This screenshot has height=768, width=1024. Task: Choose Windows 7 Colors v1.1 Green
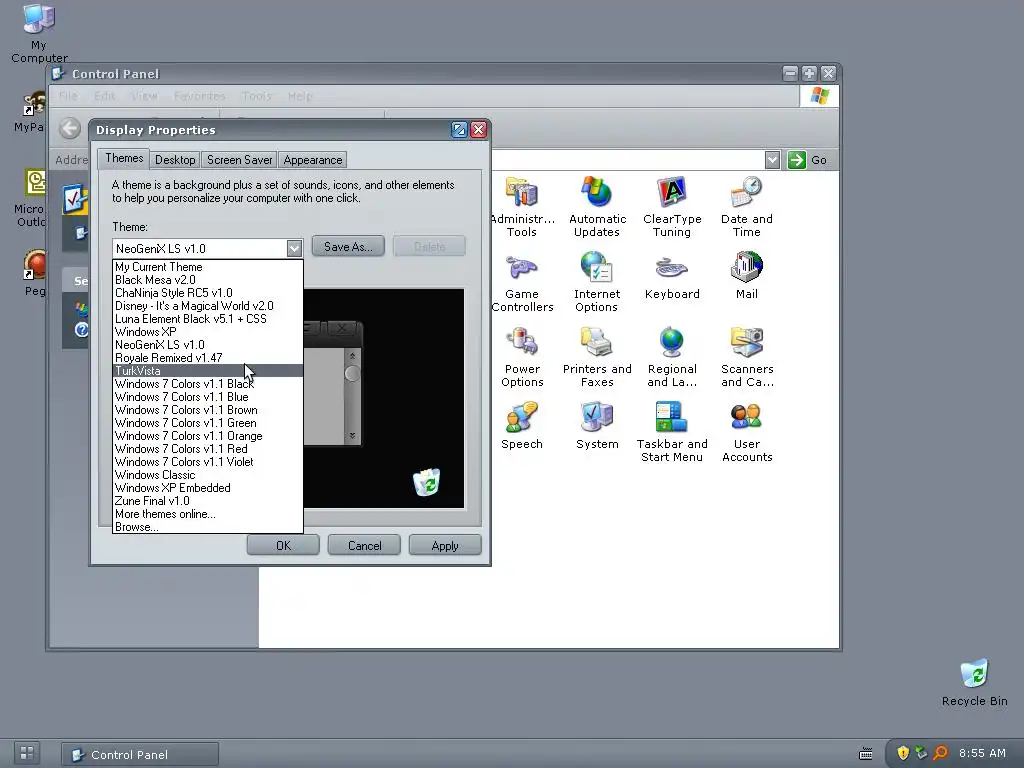pos(208,423)
